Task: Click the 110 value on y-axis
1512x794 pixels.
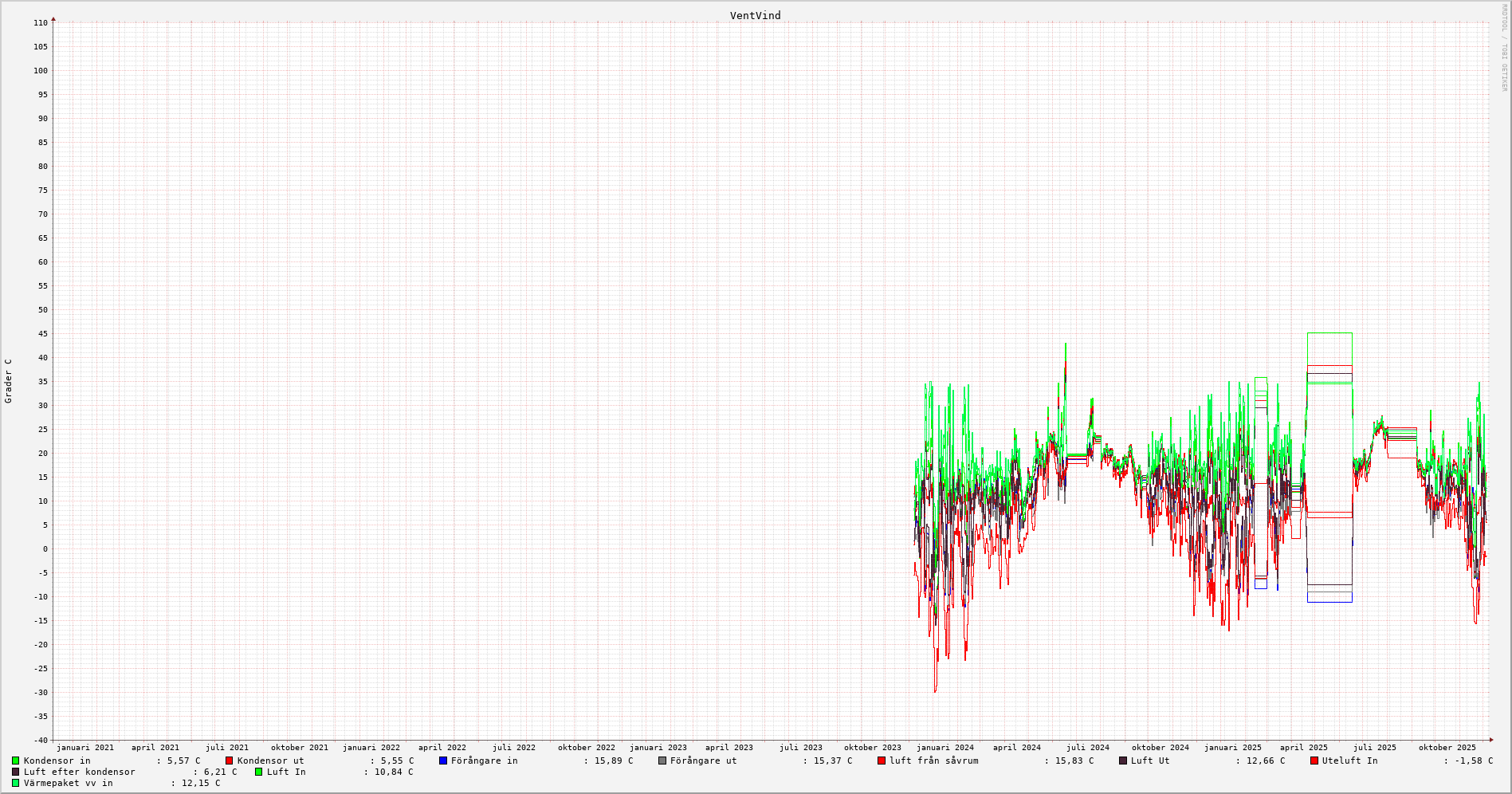Action: click(40, 23)
